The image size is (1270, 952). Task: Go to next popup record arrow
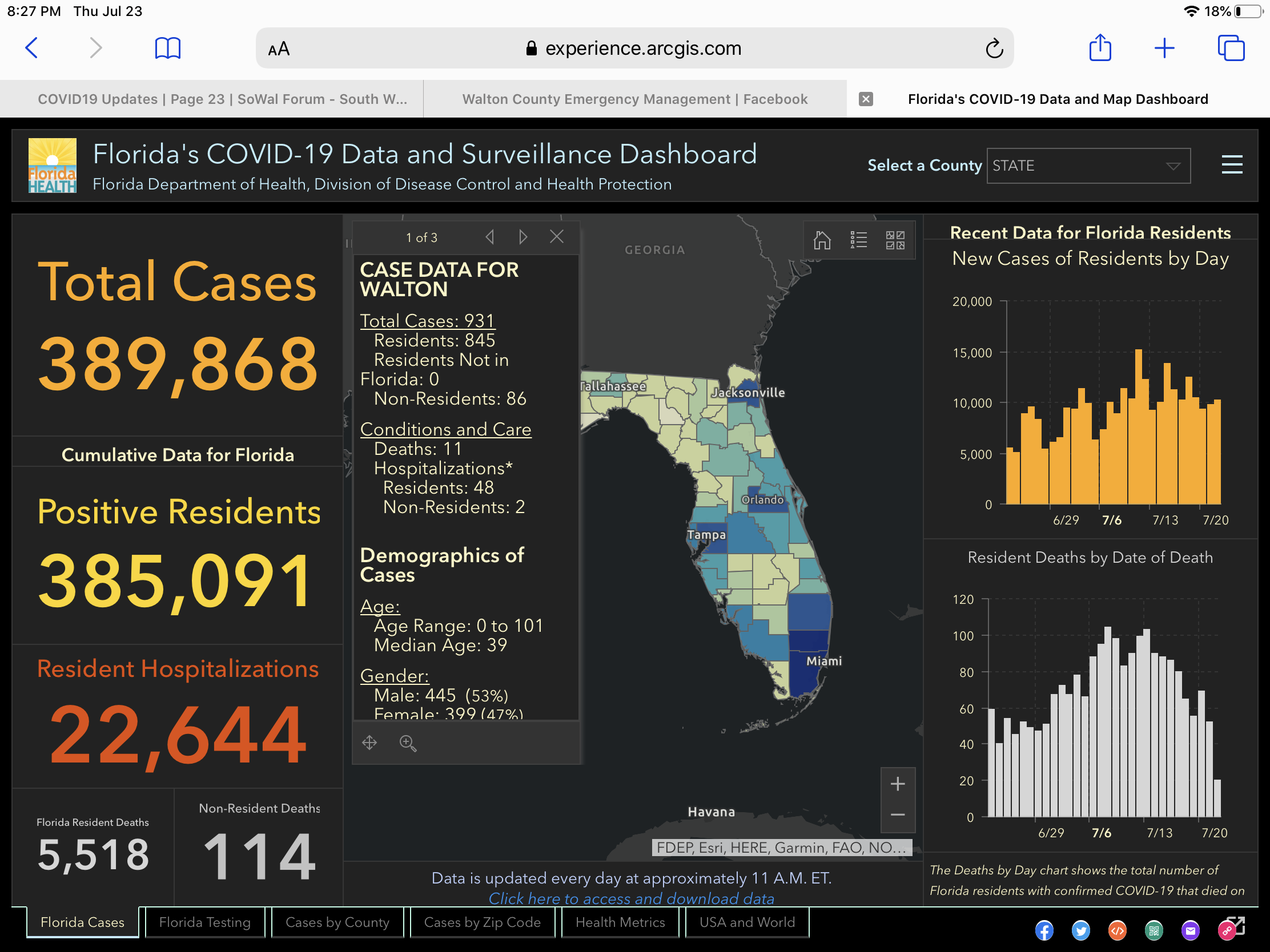[x=523, y=237]
